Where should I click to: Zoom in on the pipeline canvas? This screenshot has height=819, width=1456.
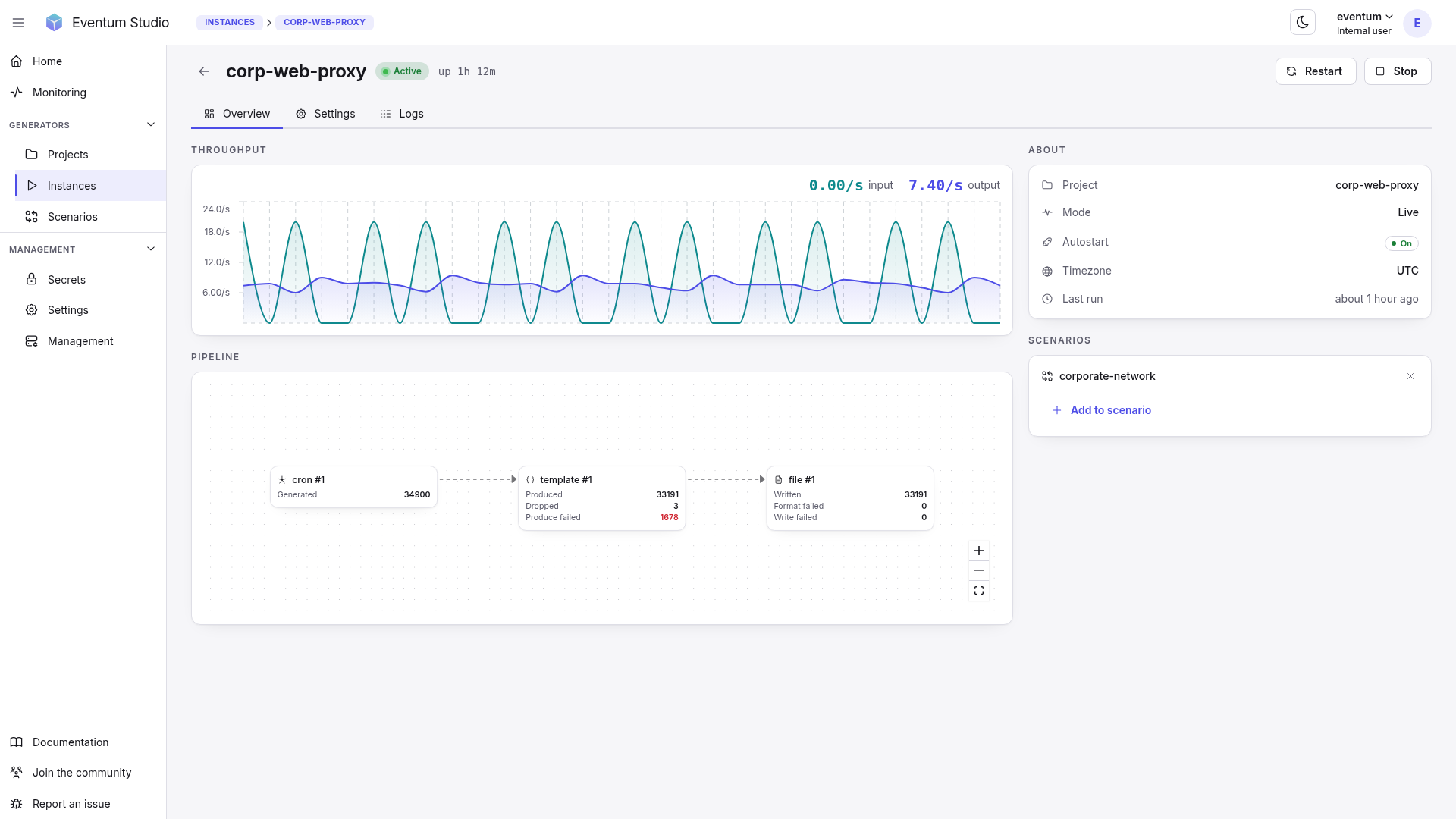(x=979, y=551)
